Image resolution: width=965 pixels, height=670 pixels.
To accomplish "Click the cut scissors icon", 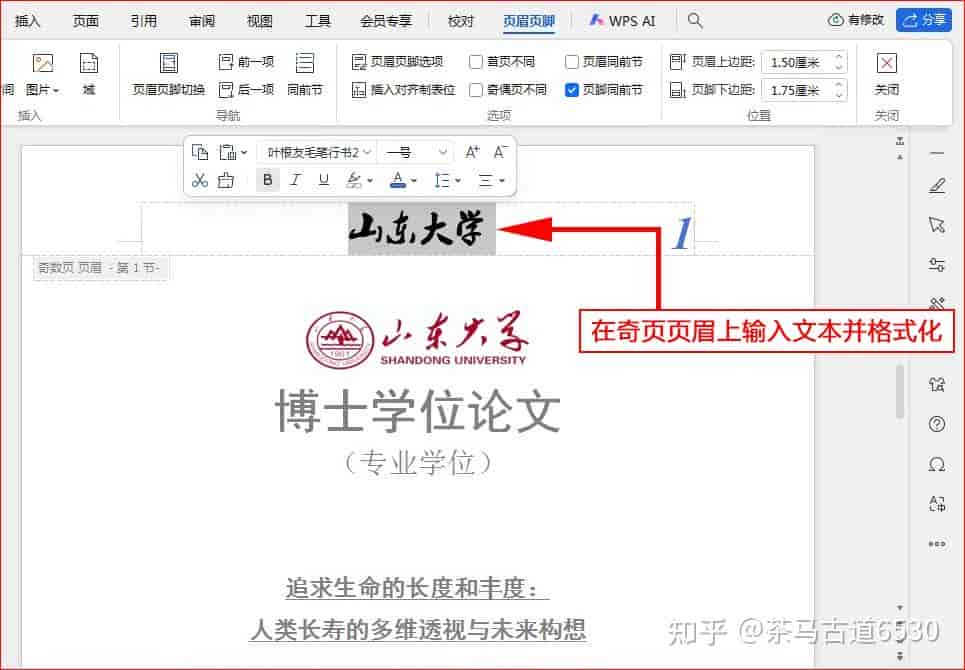I will point(199,180).
